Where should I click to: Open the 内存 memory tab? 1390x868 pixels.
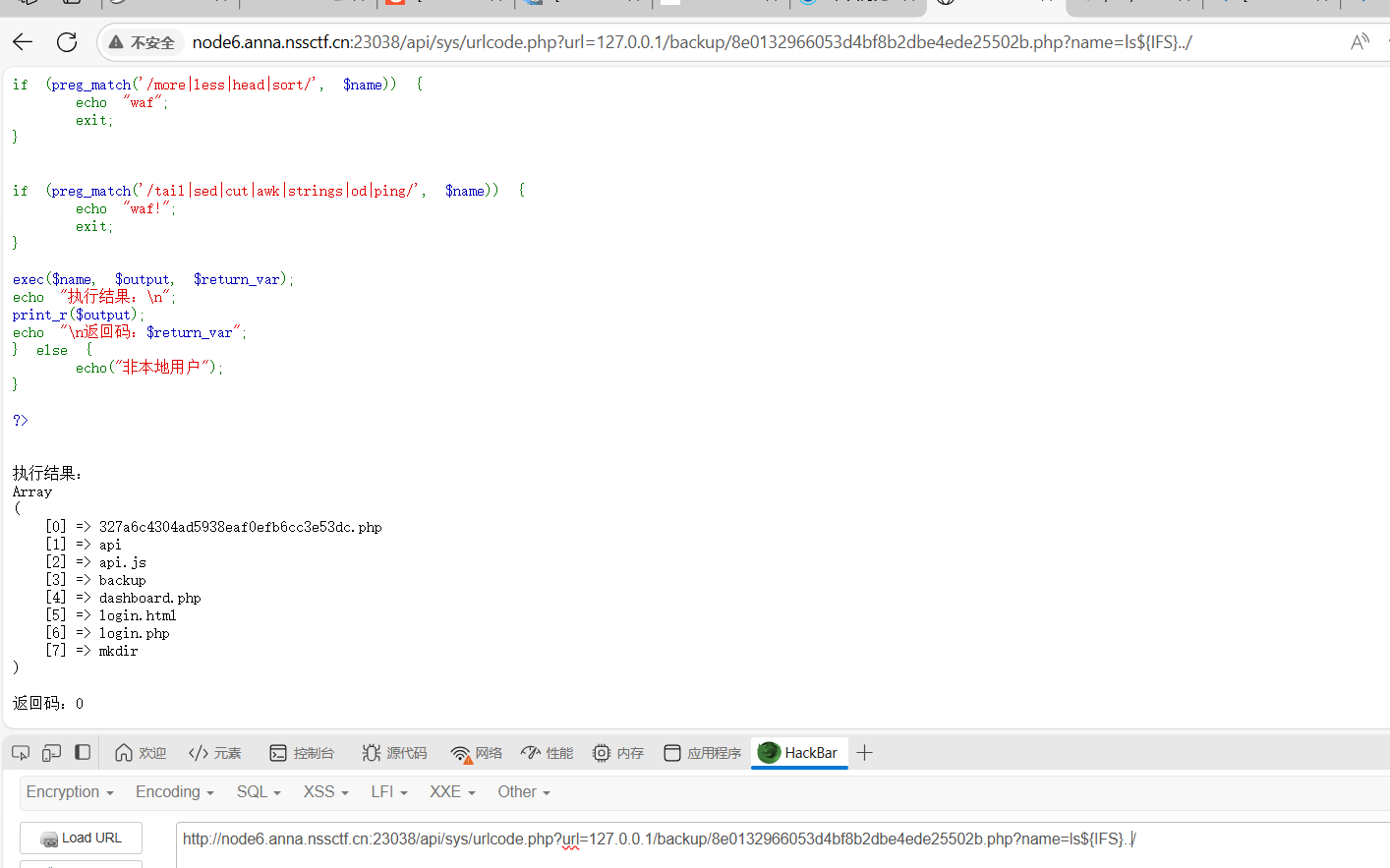pyautogui.click(x=618, y=753)
